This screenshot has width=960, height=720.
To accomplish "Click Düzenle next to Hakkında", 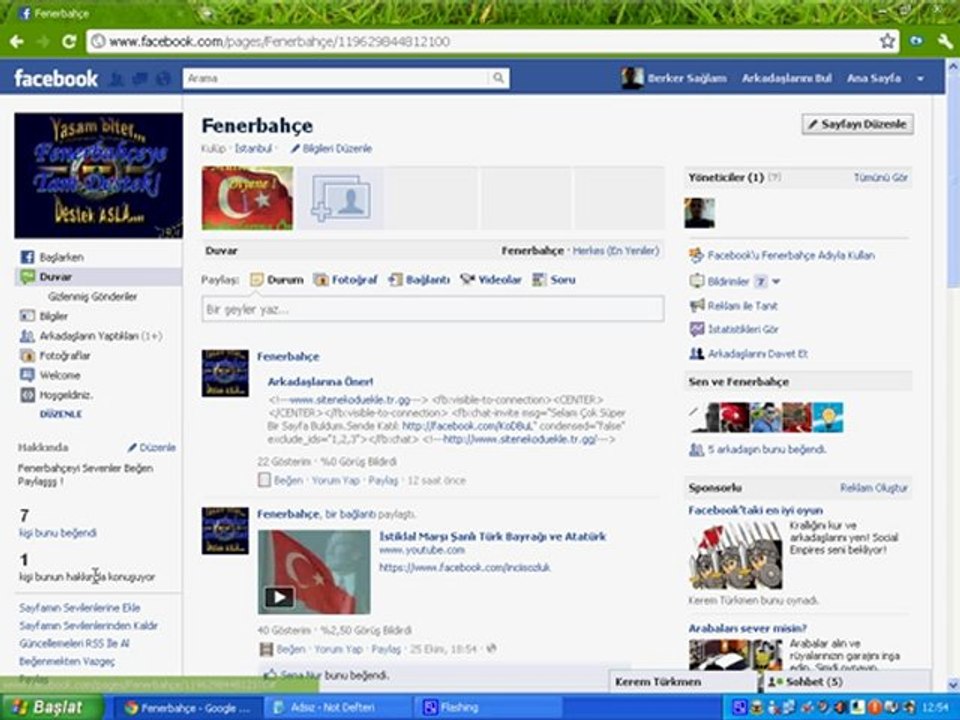I will tap(152, 448).
